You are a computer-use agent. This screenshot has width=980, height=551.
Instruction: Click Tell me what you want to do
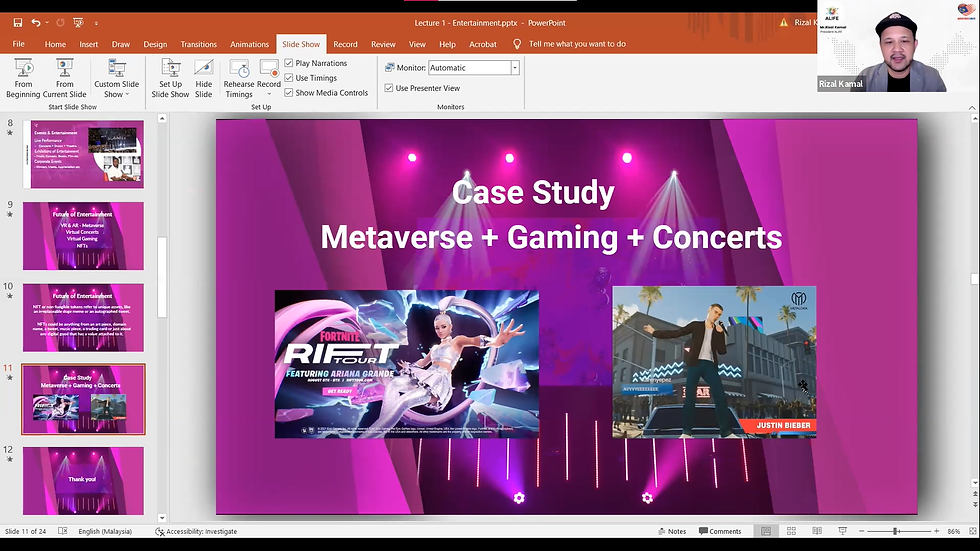(577, 44)
